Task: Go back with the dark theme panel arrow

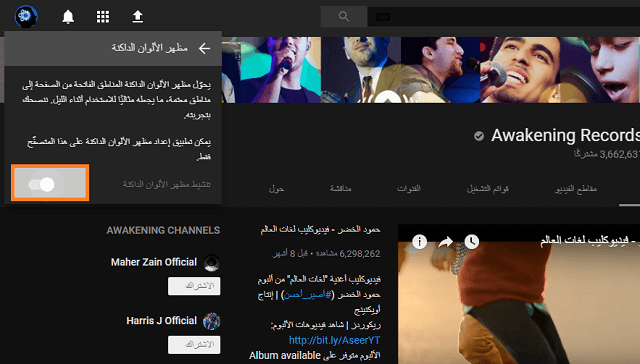Action: (x=204, y=49)
